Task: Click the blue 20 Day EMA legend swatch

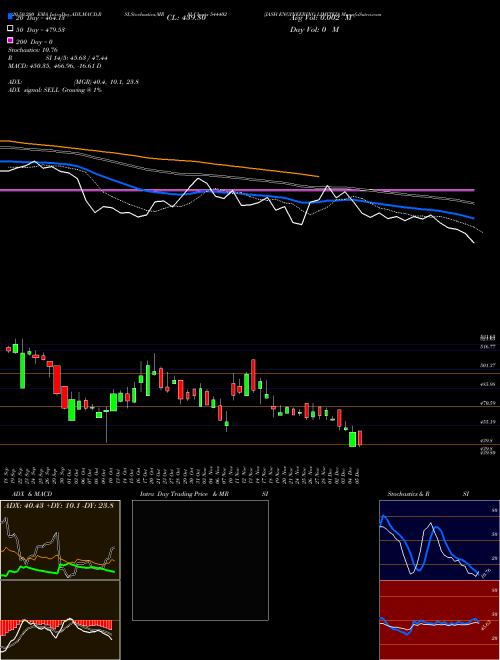Action: [x=10, y=17]
